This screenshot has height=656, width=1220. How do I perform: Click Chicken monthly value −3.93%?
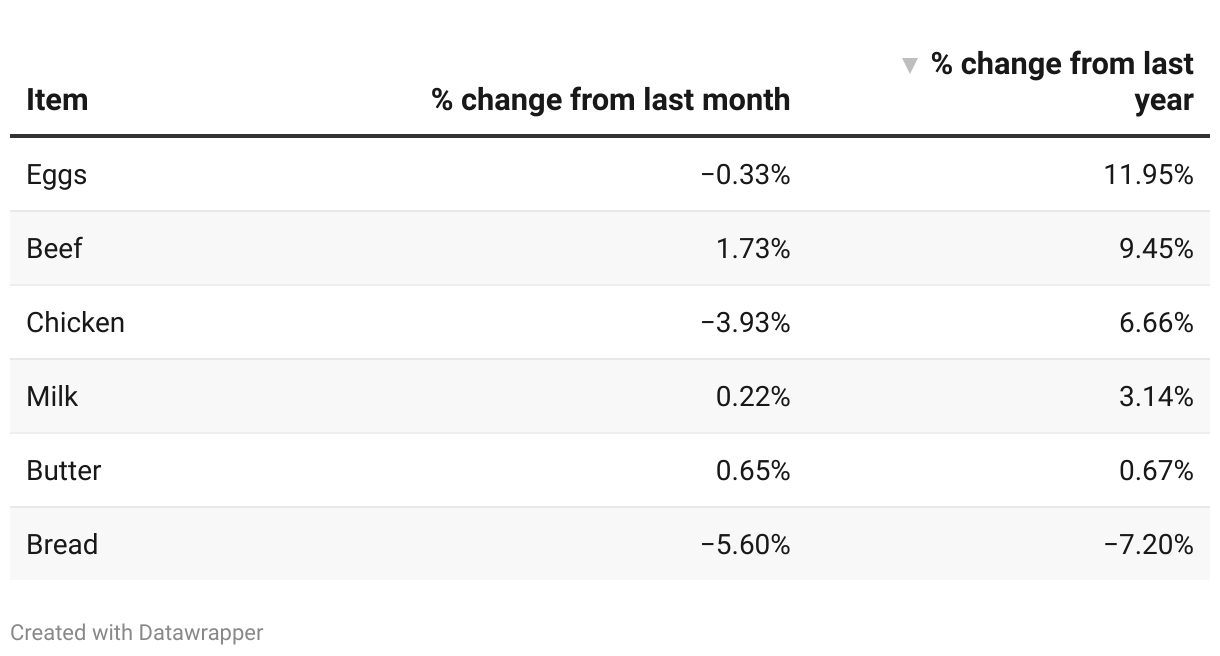click(746, 322)
